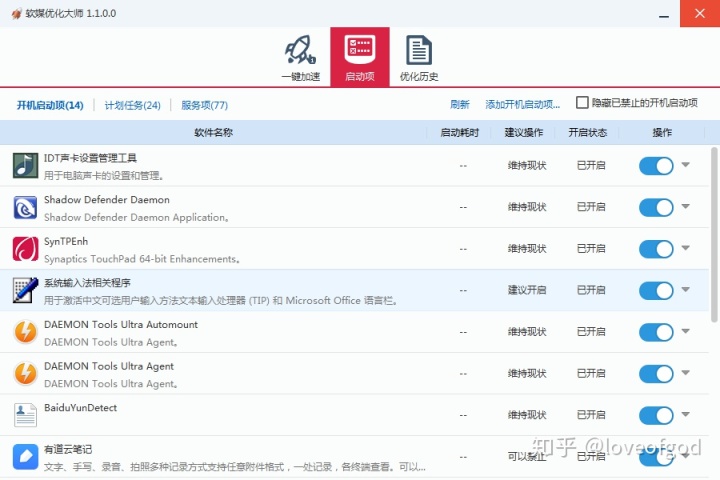Expand DAEMON Tools Ultra Automount arrow

pyautogui.click(x=686, y=331)
